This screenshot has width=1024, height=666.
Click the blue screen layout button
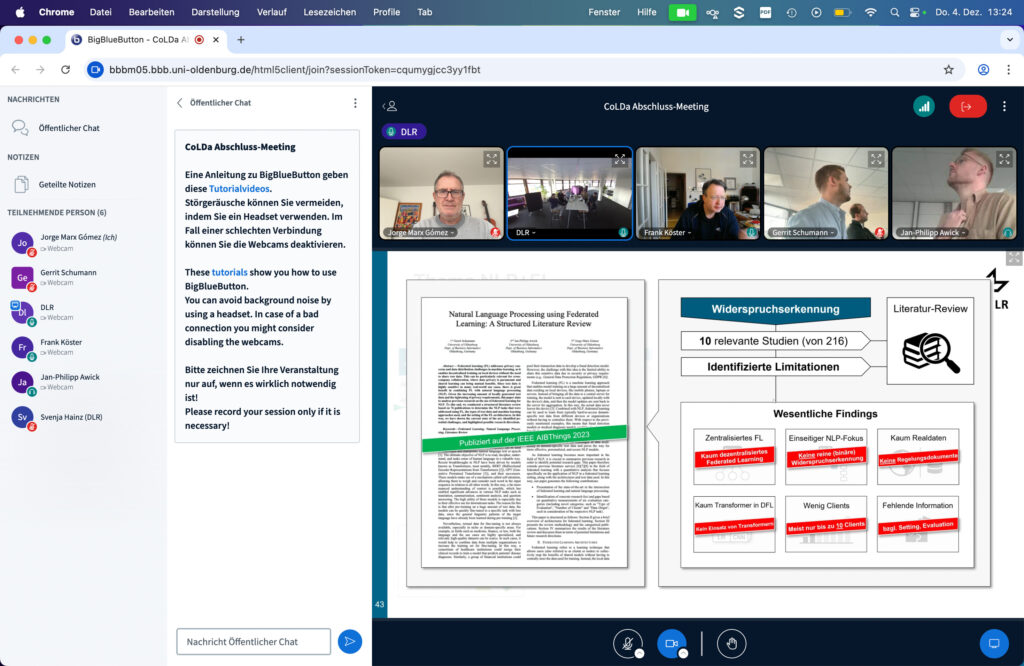(x=993, y=643)
